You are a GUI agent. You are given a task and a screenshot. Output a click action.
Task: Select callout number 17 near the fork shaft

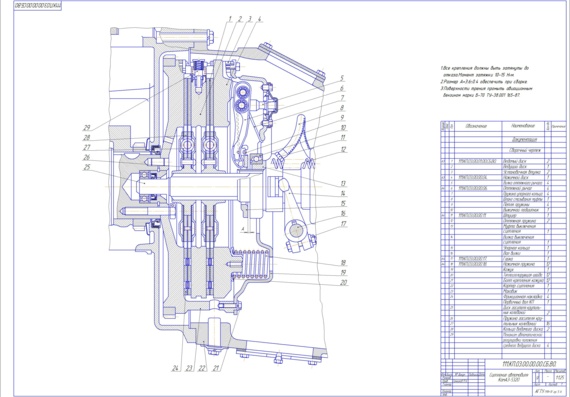click(x=344, y=224)
